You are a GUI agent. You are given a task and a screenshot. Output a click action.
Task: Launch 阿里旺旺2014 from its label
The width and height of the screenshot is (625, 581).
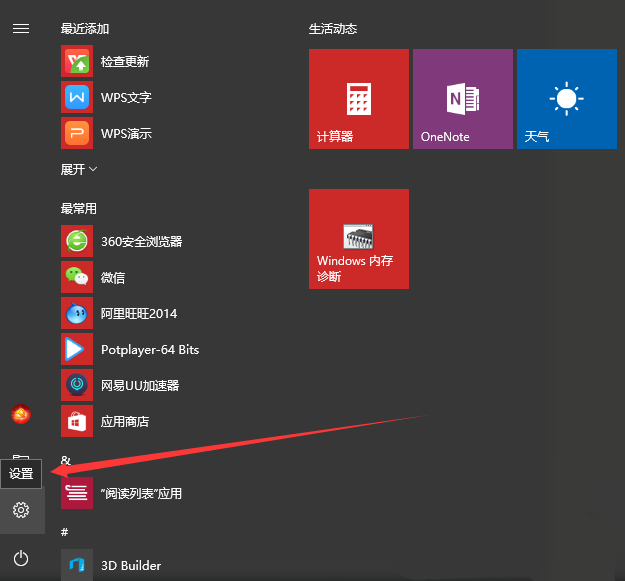pyautogui.click(x=139, y=314)
